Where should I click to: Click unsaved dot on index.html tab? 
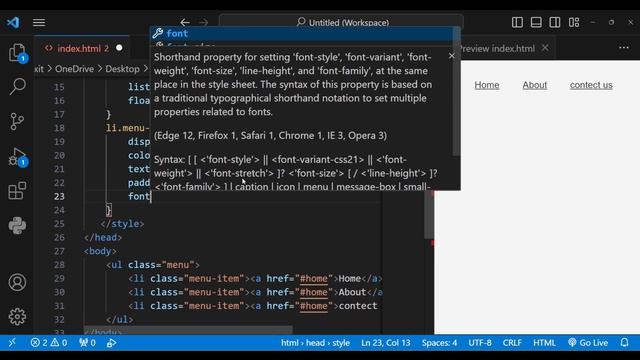click(119, 48)
